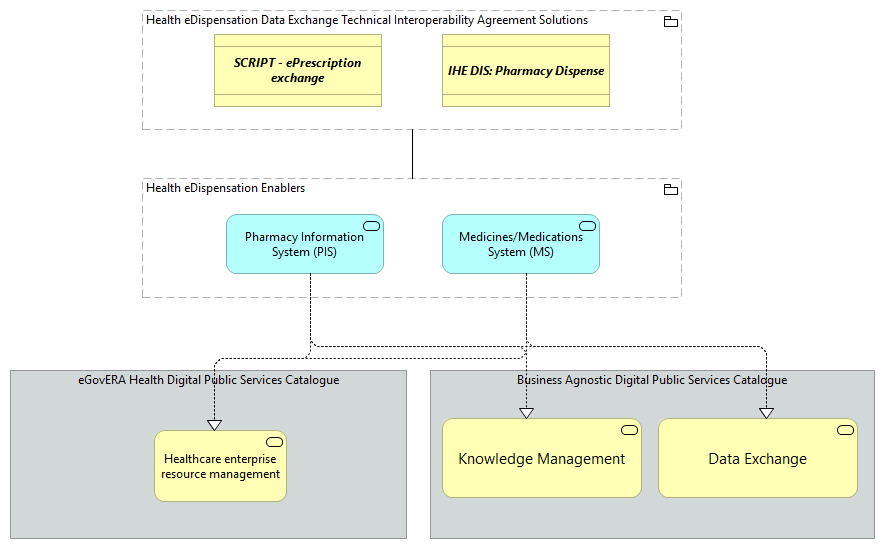This screenshot has width=885, height=549.
Task: Click service icon on Data Exchange node
Action: coord(845,431)
